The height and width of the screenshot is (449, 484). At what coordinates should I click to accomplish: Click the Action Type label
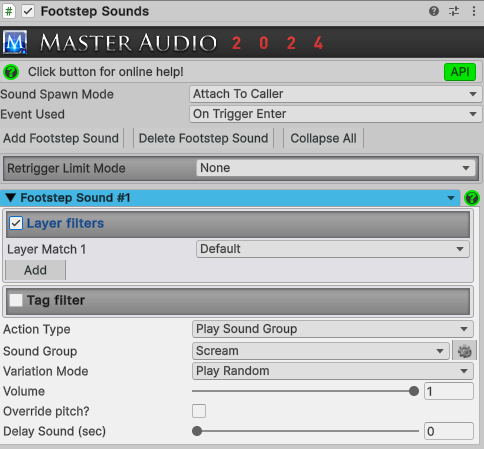37,329
